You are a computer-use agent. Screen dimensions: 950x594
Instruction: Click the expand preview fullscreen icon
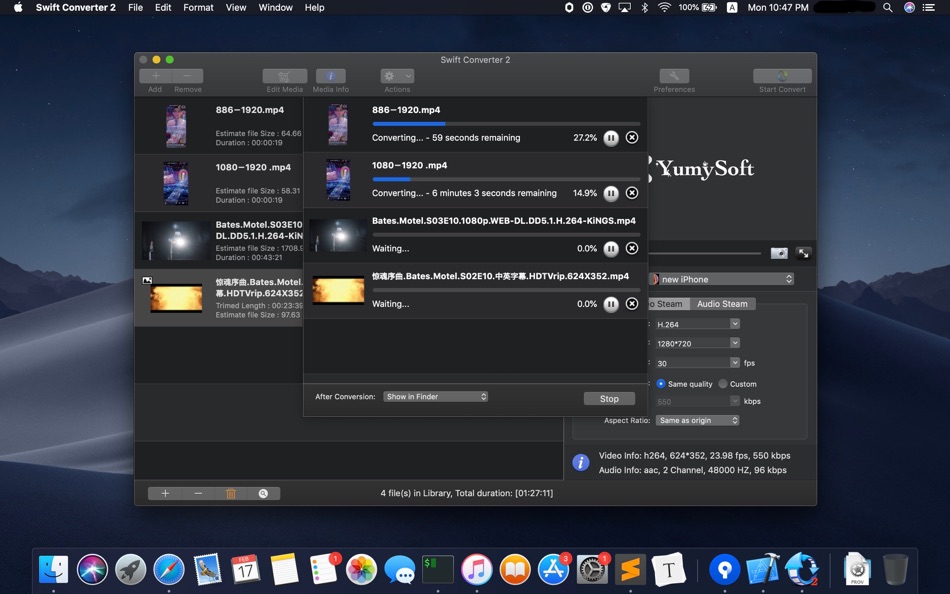click(x=804, y=253)
